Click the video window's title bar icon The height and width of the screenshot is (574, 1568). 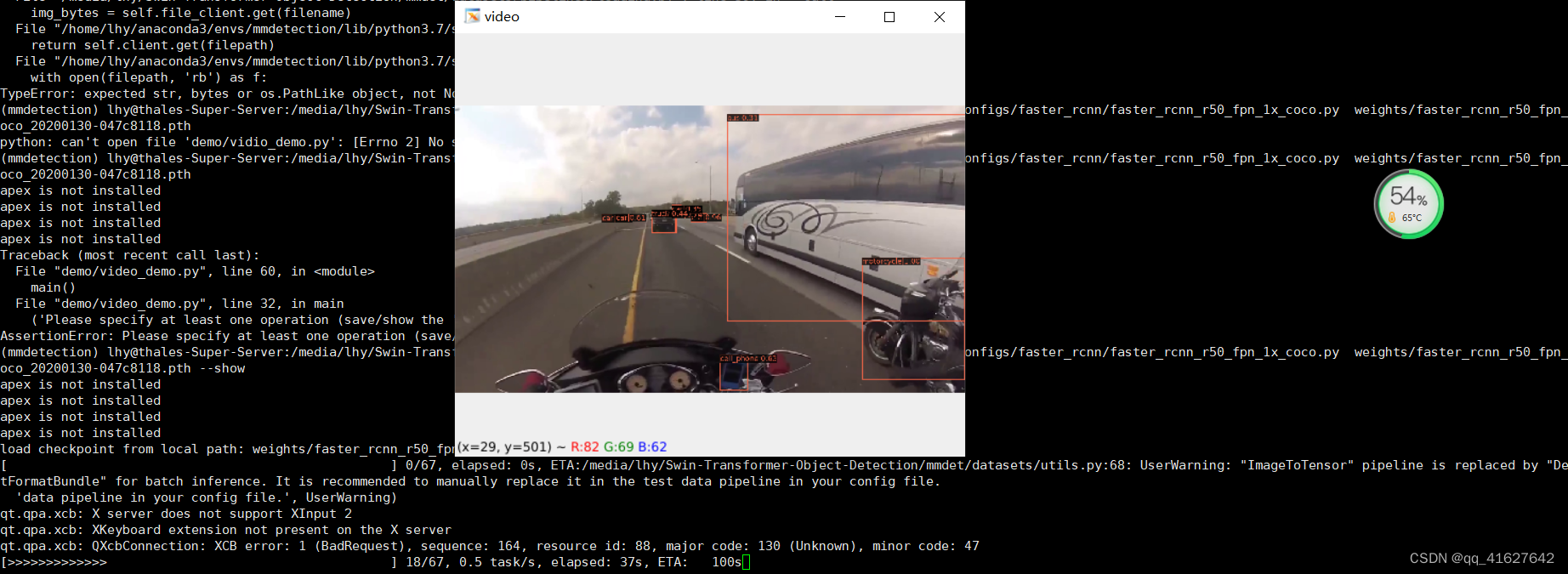[x=473, y=16]
